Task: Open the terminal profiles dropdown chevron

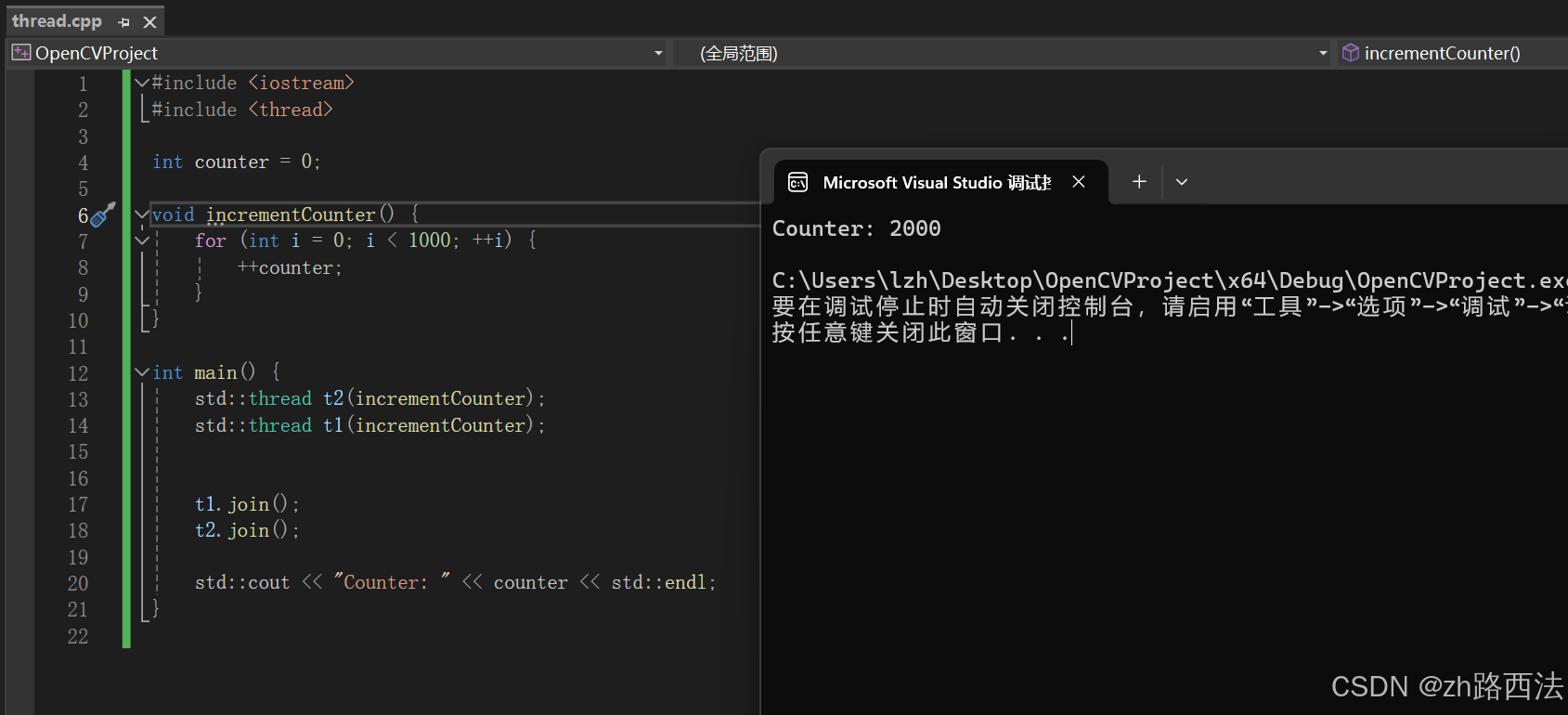Action: pyautogui.click(x=1182, y=182)
